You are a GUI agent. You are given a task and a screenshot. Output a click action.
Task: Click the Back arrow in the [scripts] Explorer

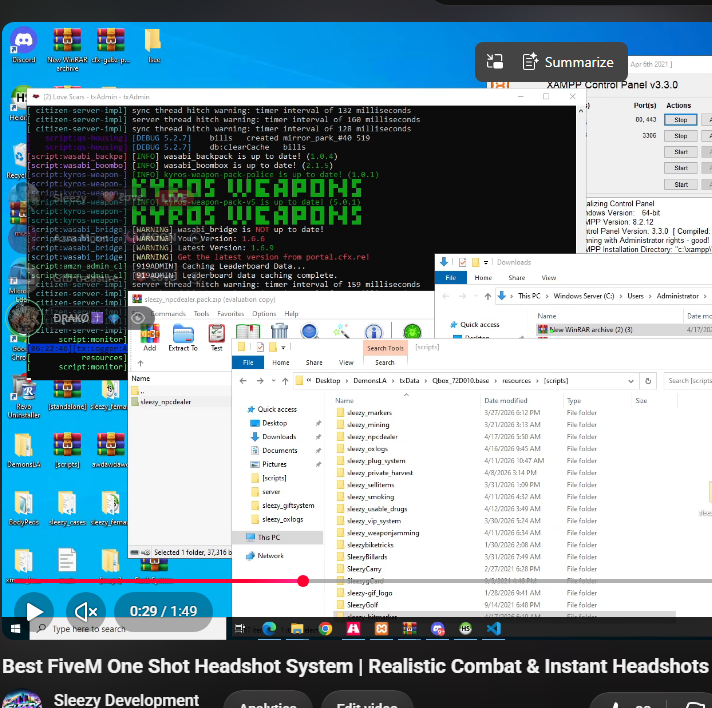(x=243, y=381)
